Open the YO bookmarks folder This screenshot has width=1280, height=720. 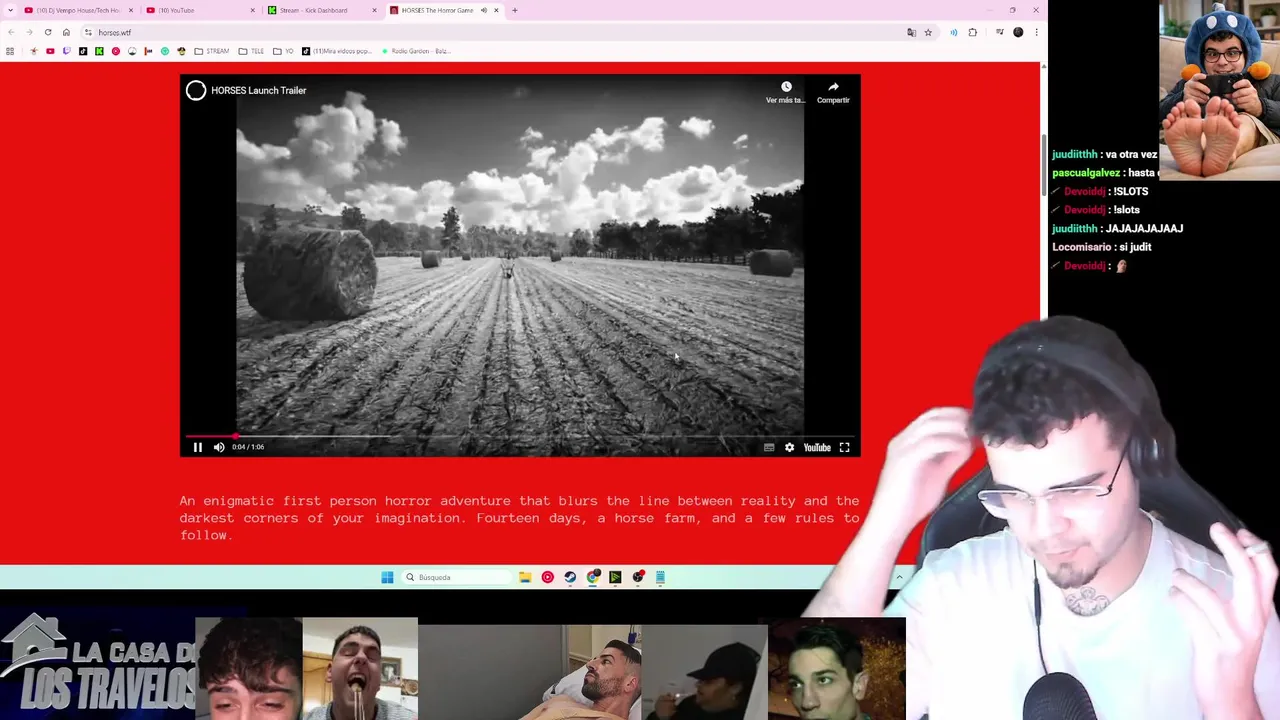click(284, 51)
